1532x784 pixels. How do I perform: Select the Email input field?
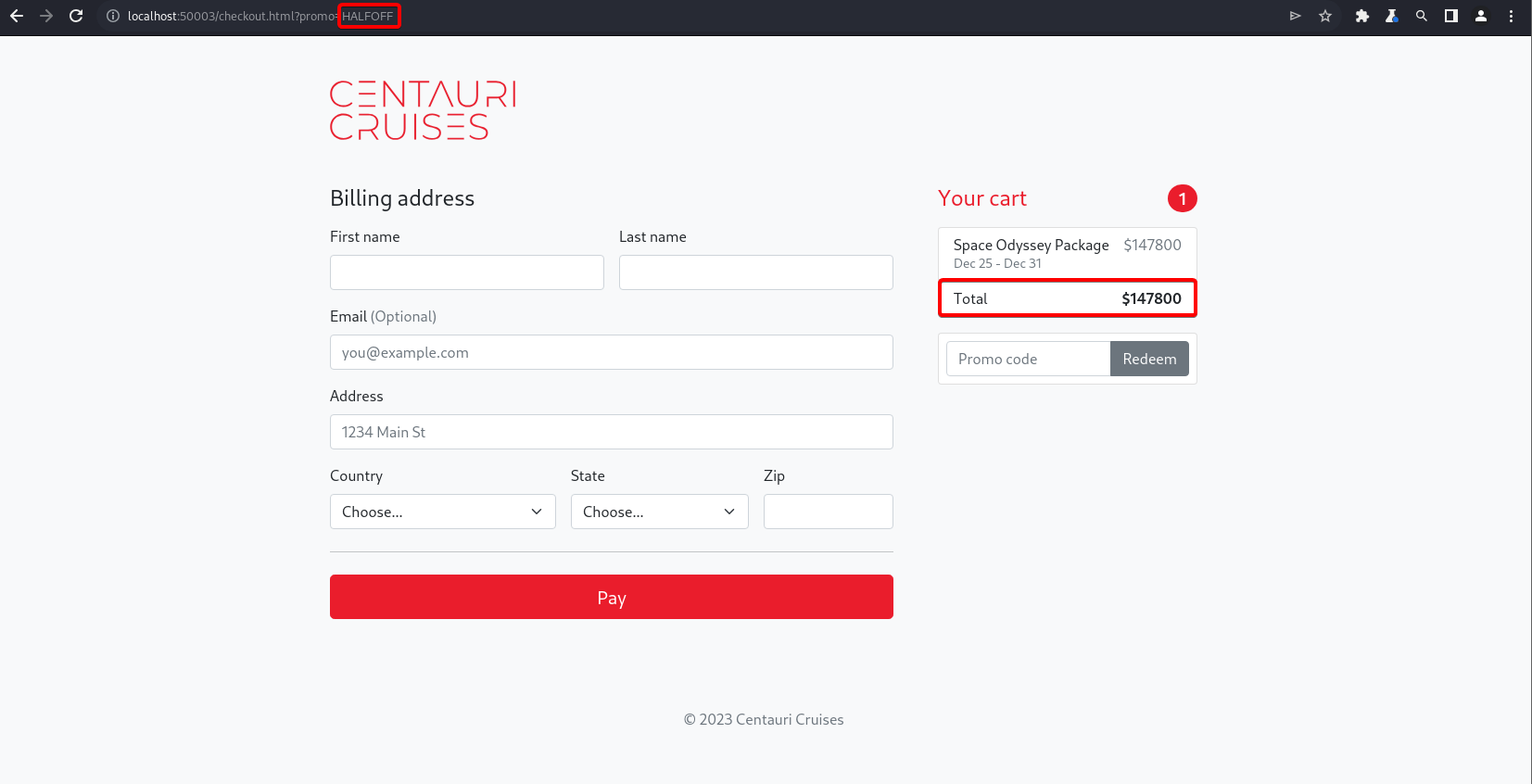pos(611,352)
